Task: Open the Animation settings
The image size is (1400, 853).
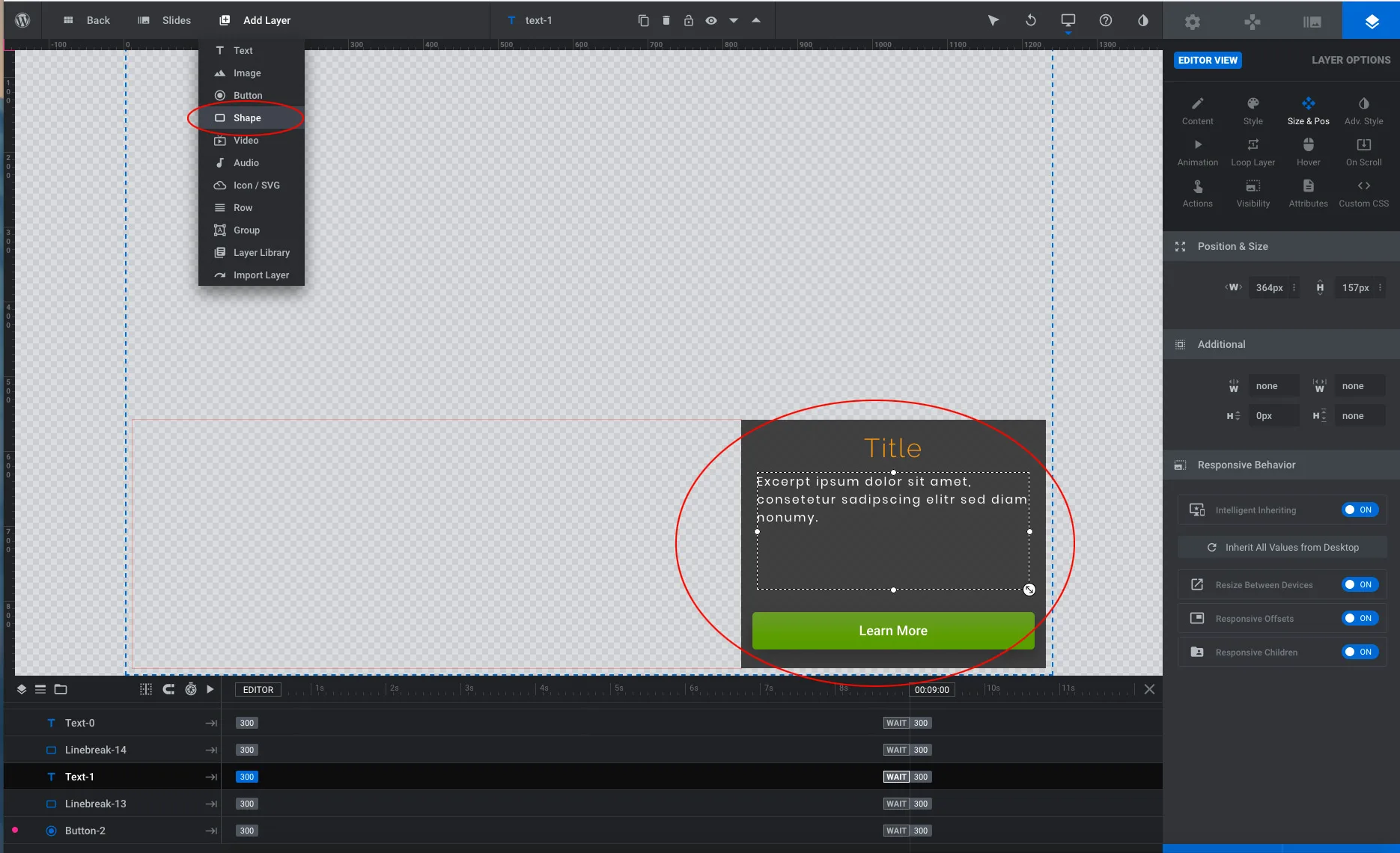Action: [x=1197, y=151]
